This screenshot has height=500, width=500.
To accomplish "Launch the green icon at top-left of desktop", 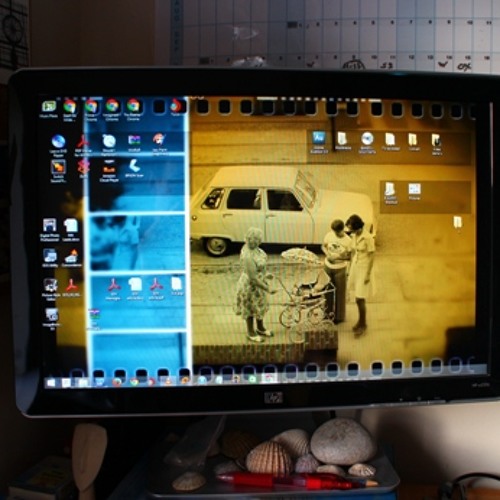I will click(49, 107).
